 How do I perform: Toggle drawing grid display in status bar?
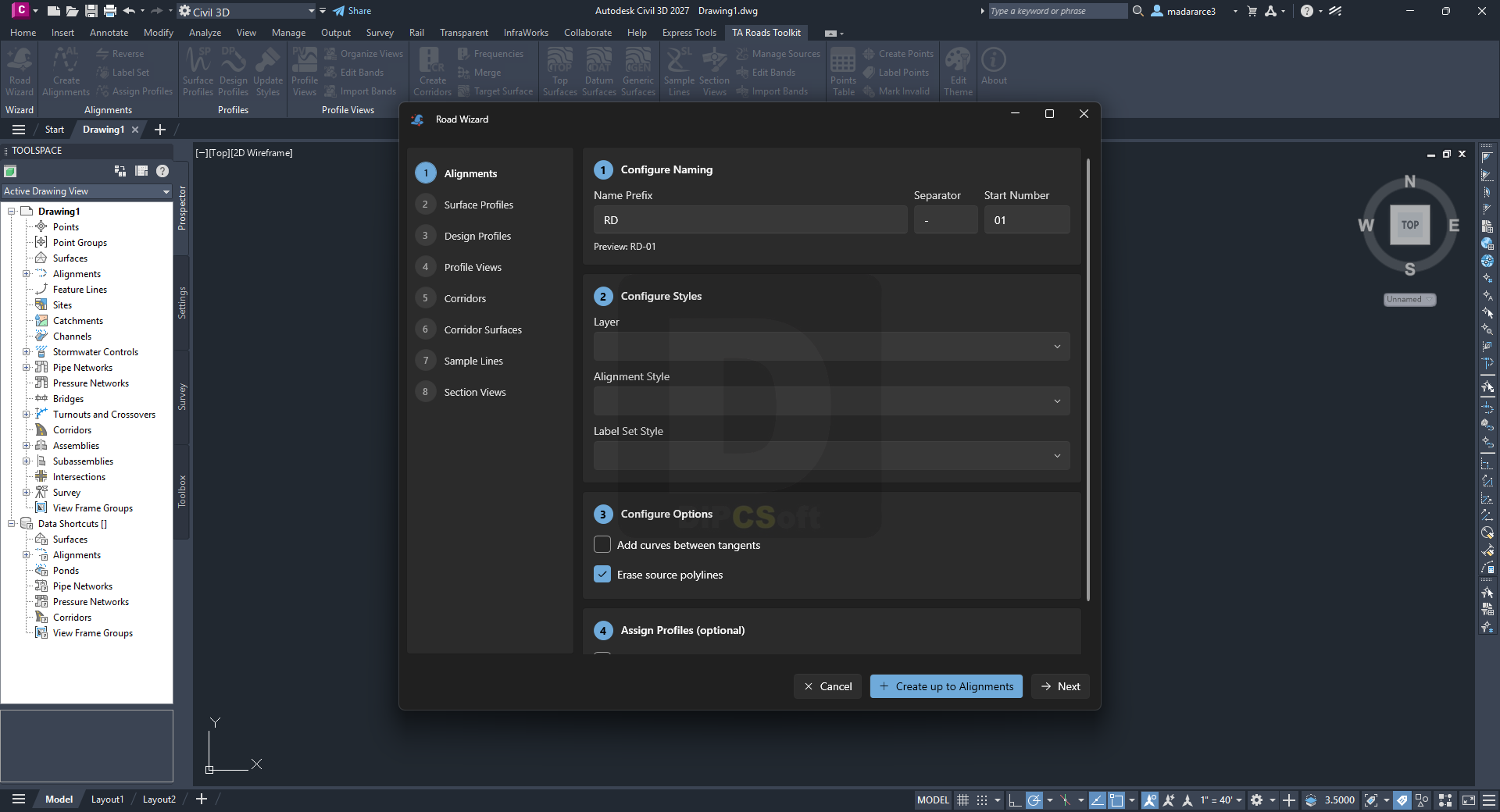click(x=963, y=800)
